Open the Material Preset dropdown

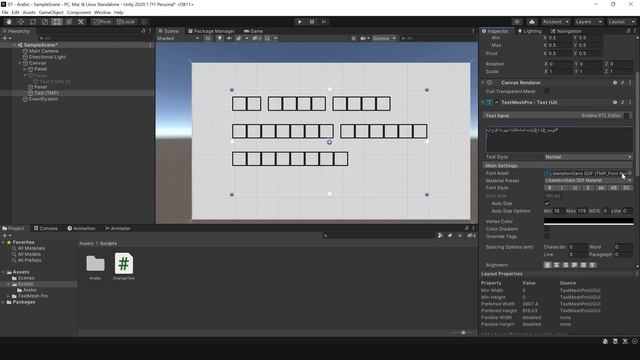[x=588, y=180]
